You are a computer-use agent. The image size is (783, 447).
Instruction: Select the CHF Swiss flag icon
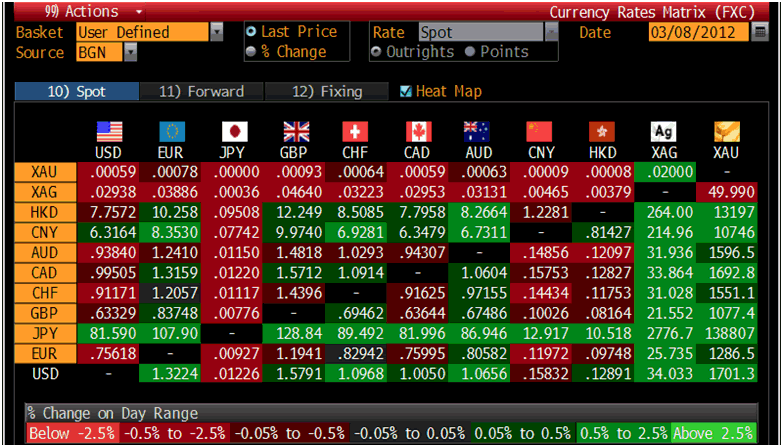tap(356, 132)
